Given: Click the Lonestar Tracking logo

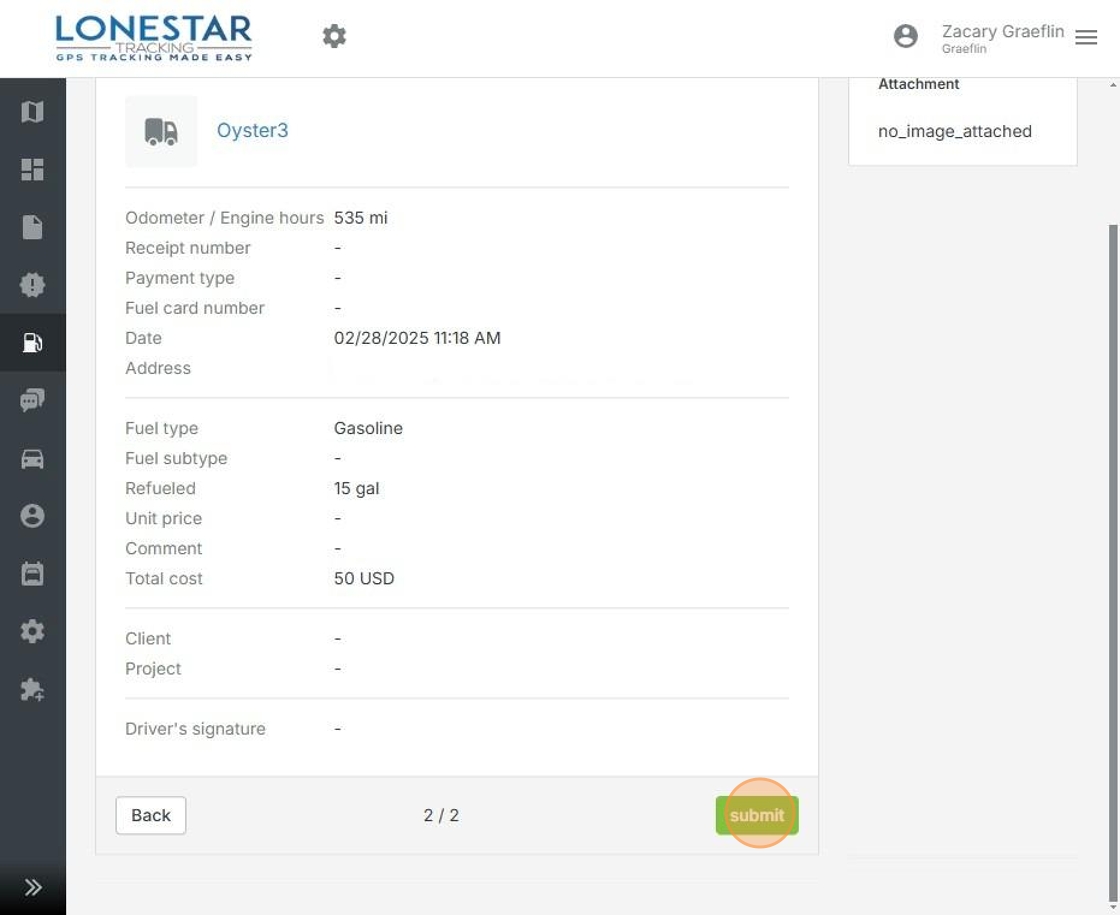Looking at the screenshot, I should point(154,38).
